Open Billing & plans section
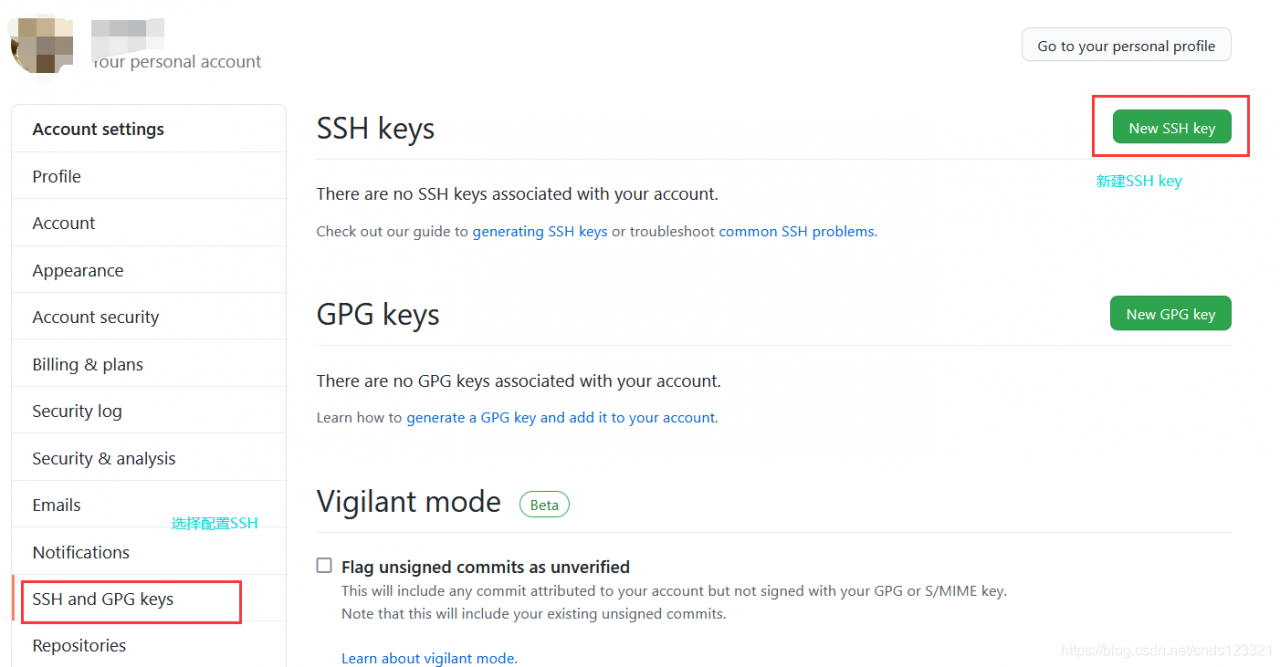The height and width of the screenshot is (667, 1280). 88,364
